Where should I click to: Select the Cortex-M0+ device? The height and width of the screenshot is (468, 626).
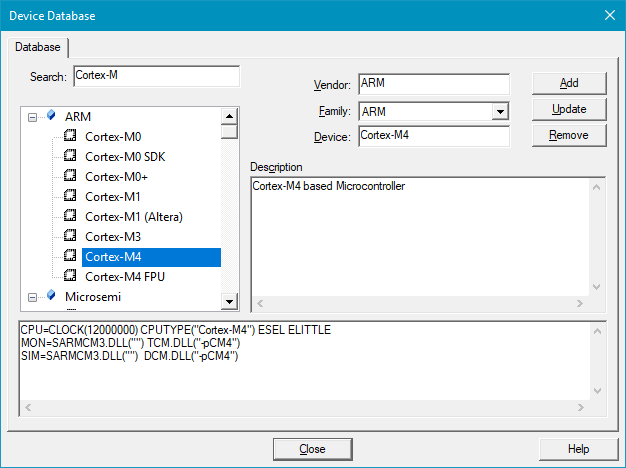point(116,177)
